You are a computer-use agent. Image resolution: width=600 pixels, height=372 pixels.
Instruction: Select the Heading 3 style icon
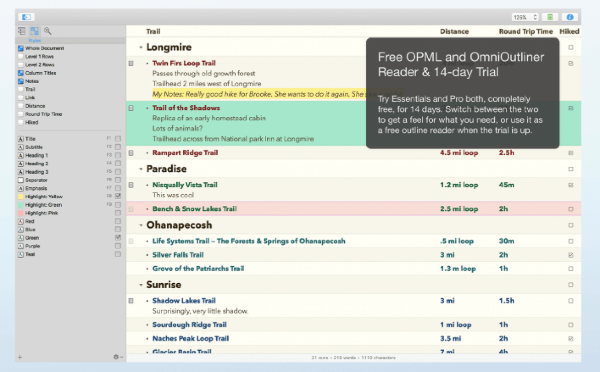click(x=21, y=172)
